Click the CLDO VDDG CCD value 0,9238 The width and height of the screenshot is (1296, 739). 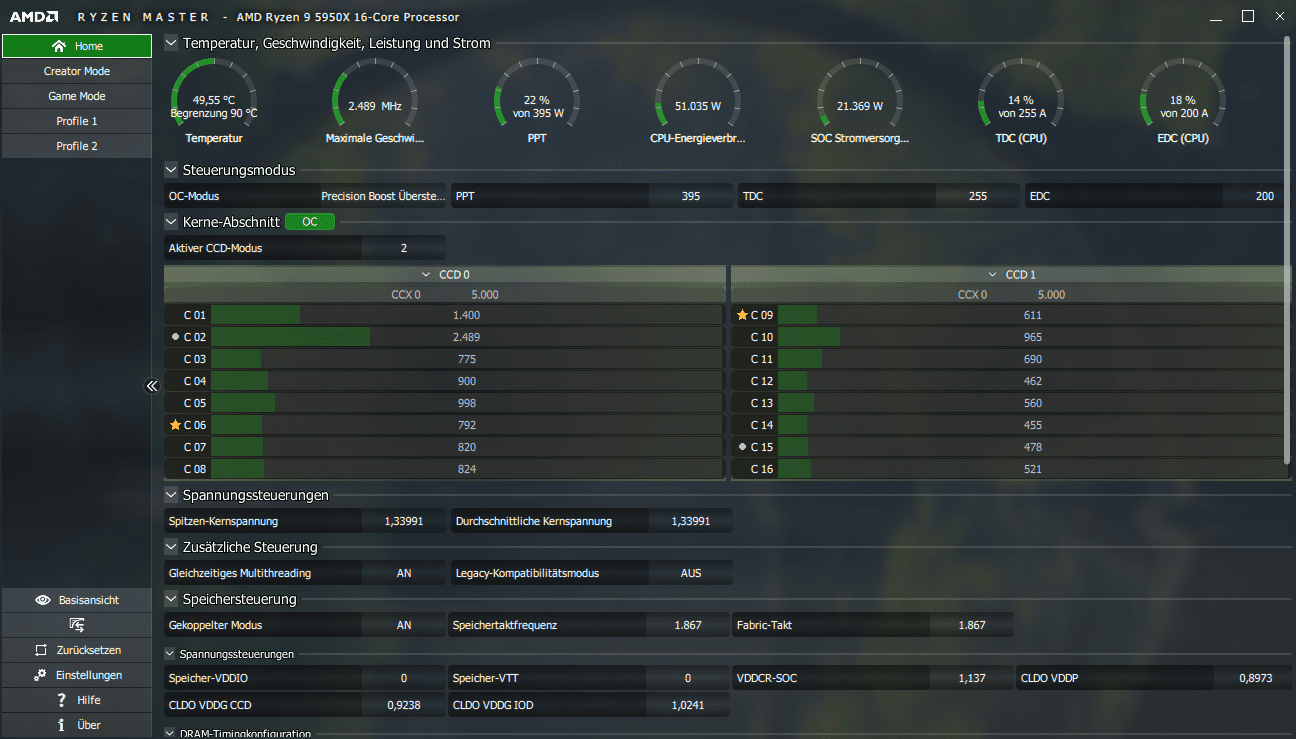404,705
